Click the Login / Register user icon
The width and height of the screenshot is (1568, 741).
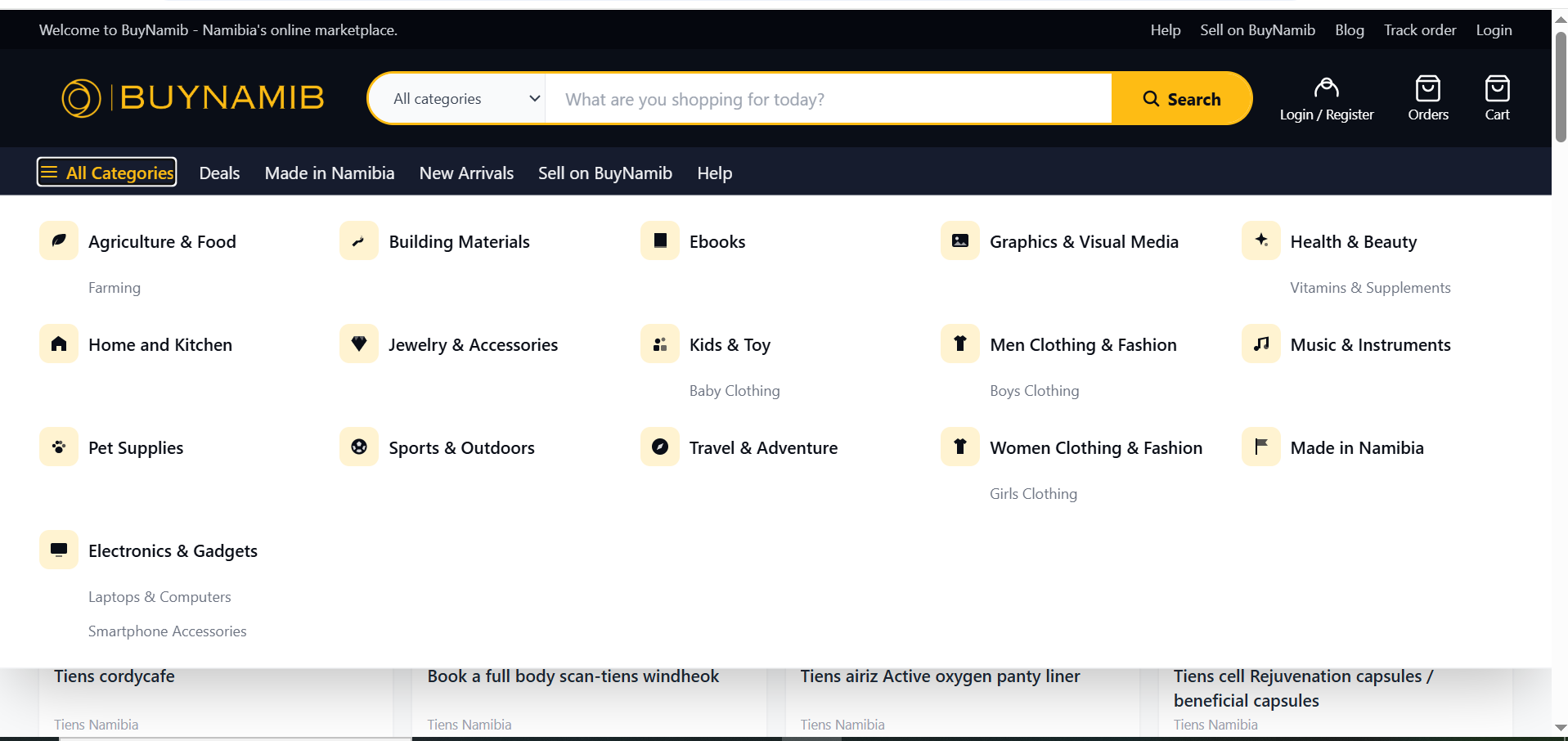(1326, 88)
